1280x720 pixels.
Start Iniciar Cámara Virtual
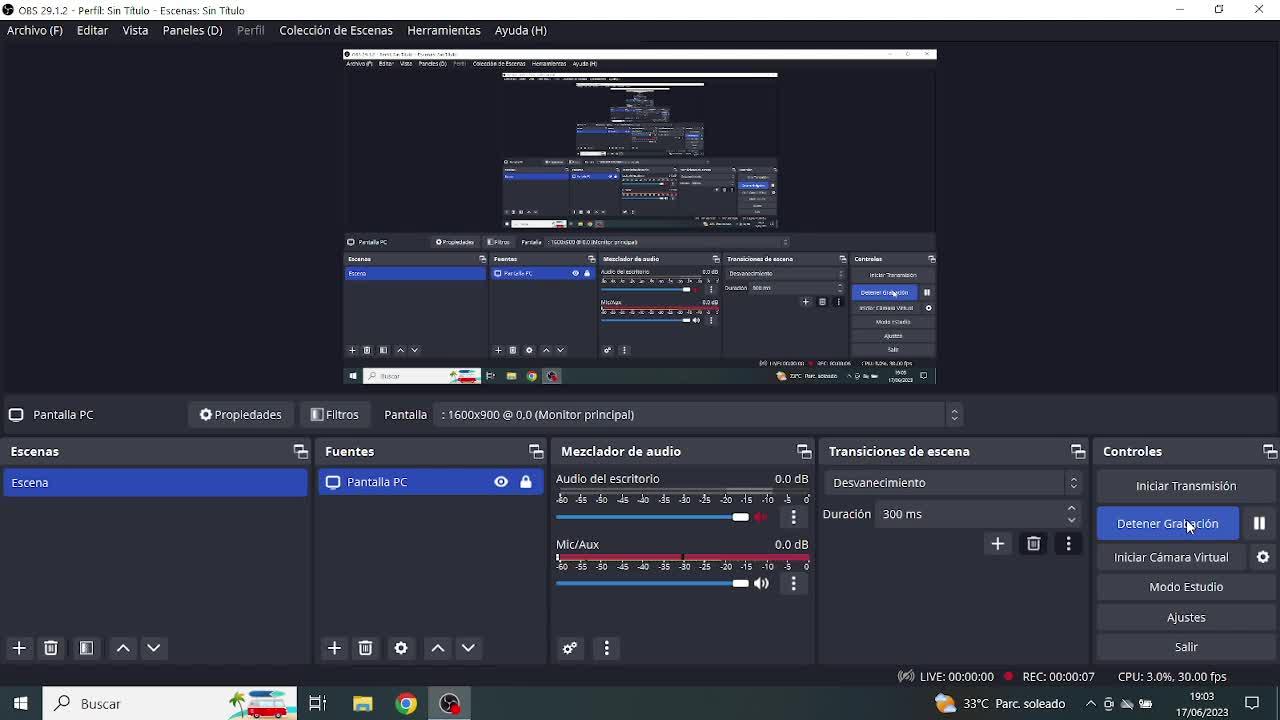coord(1171,557)
